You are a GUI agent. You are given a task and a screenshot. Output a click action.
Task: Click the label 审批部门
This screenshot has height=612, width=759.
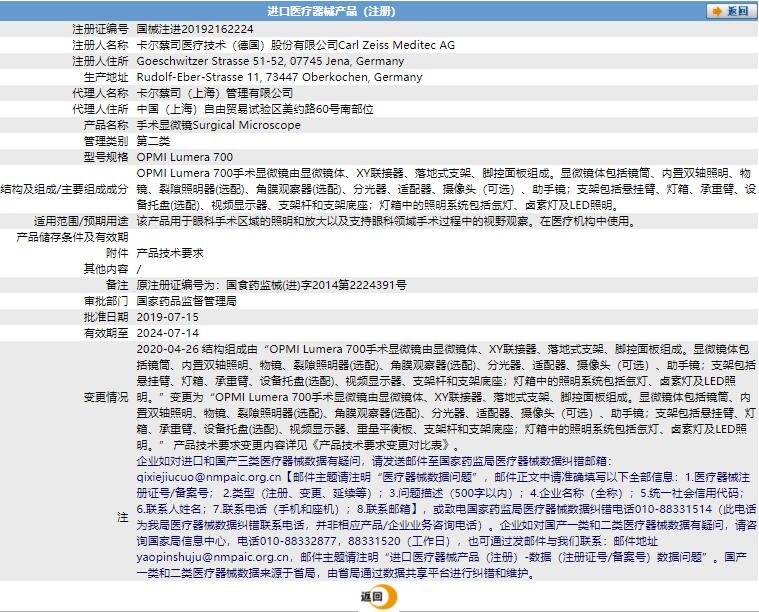(106, 301)
